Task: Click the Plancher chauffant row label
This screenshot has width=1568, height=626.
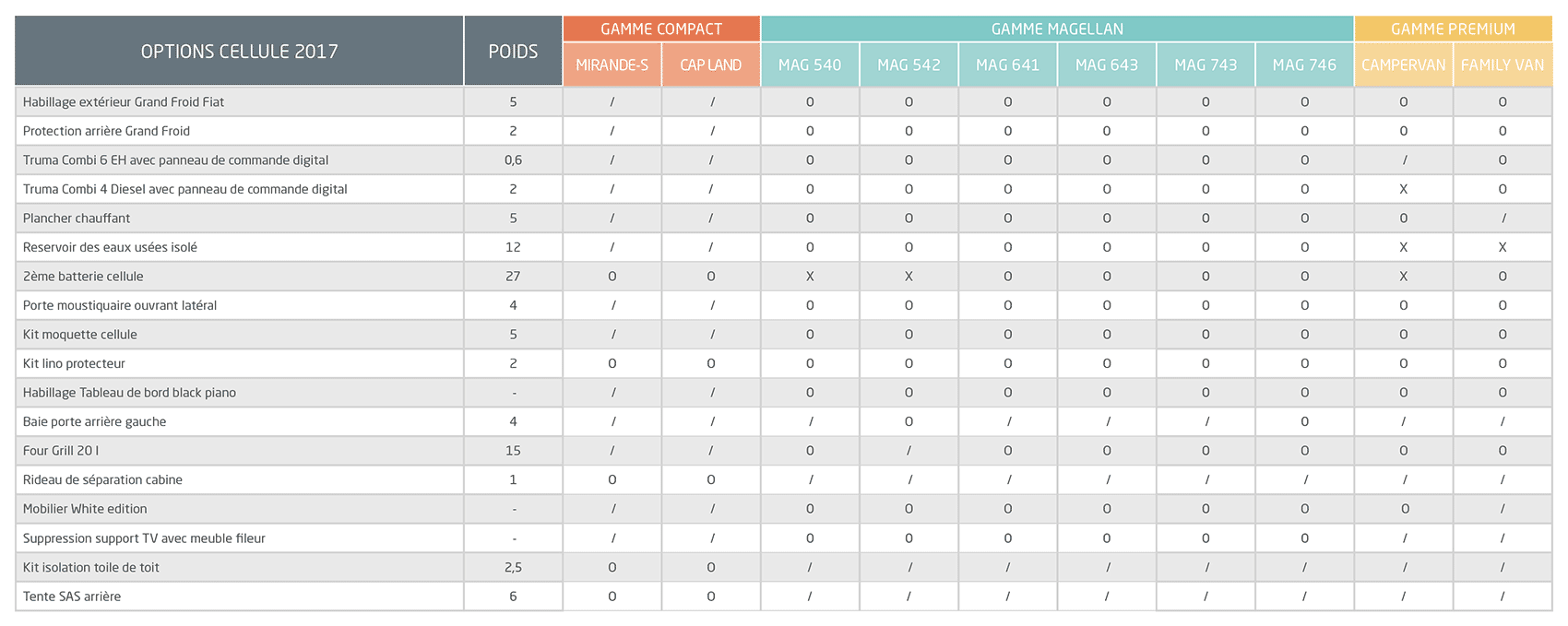Action: tap(77, 219)
